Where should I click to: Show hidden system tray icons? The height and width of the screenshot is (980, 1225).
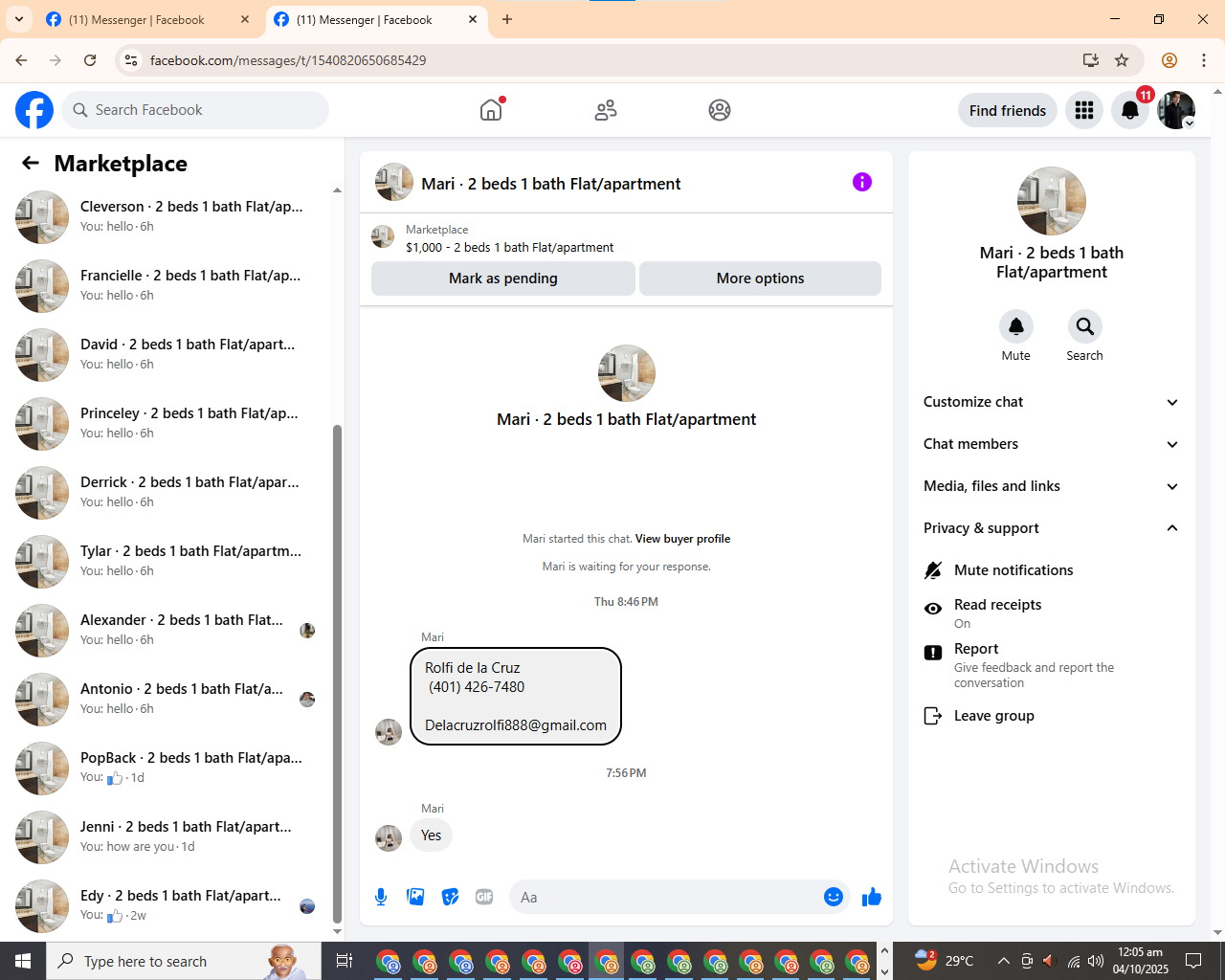point(1003,961)
